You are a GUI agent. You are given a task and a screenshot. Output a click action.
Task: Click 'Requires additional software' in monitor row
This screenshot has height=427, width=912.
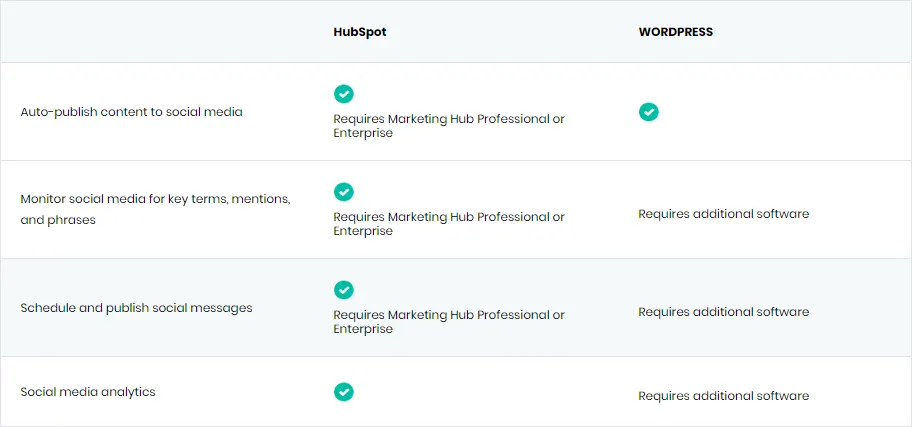point(724,214)
